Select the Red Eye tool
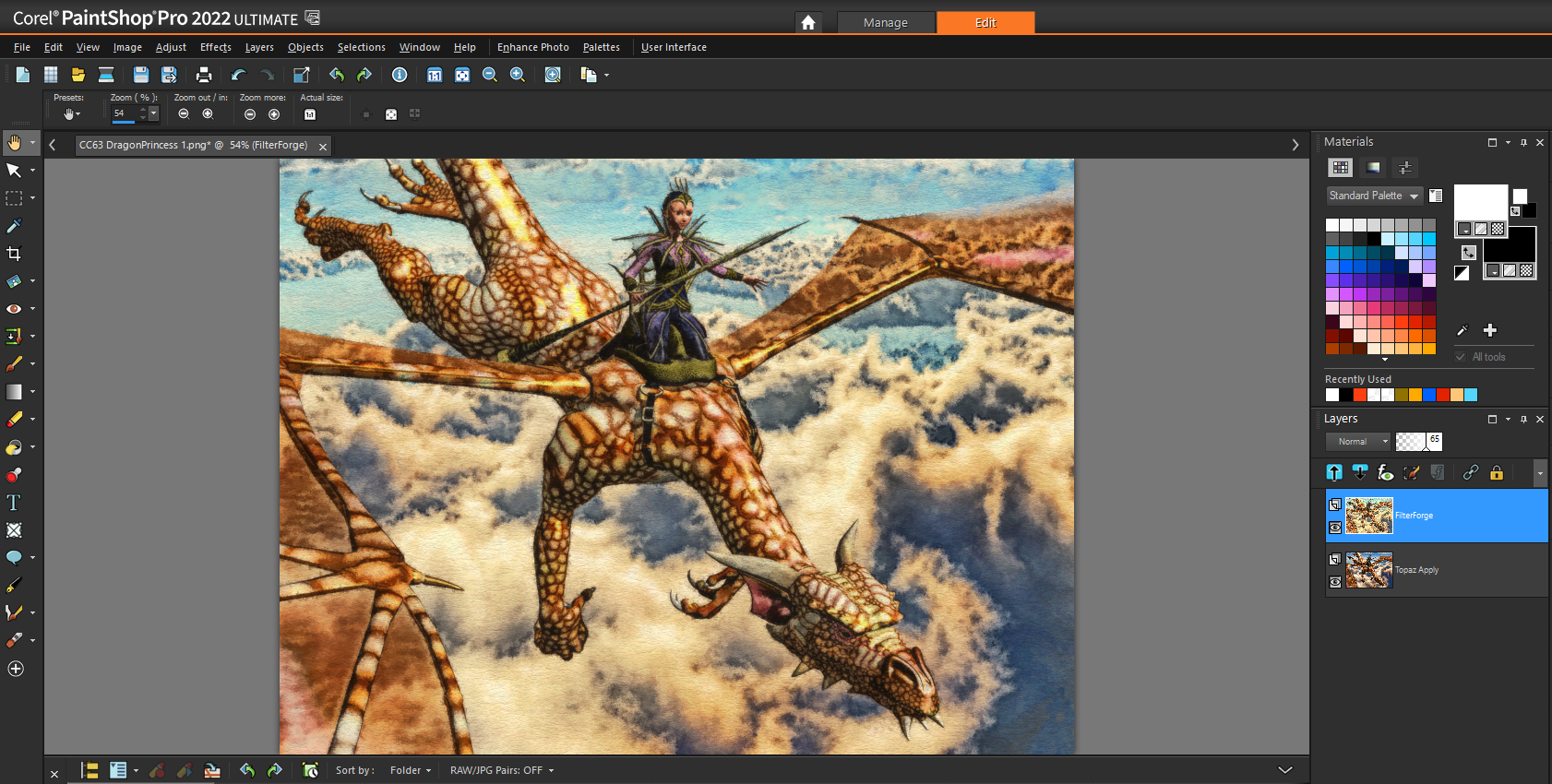Screen dimensions: 1552x784 (14, 309)
